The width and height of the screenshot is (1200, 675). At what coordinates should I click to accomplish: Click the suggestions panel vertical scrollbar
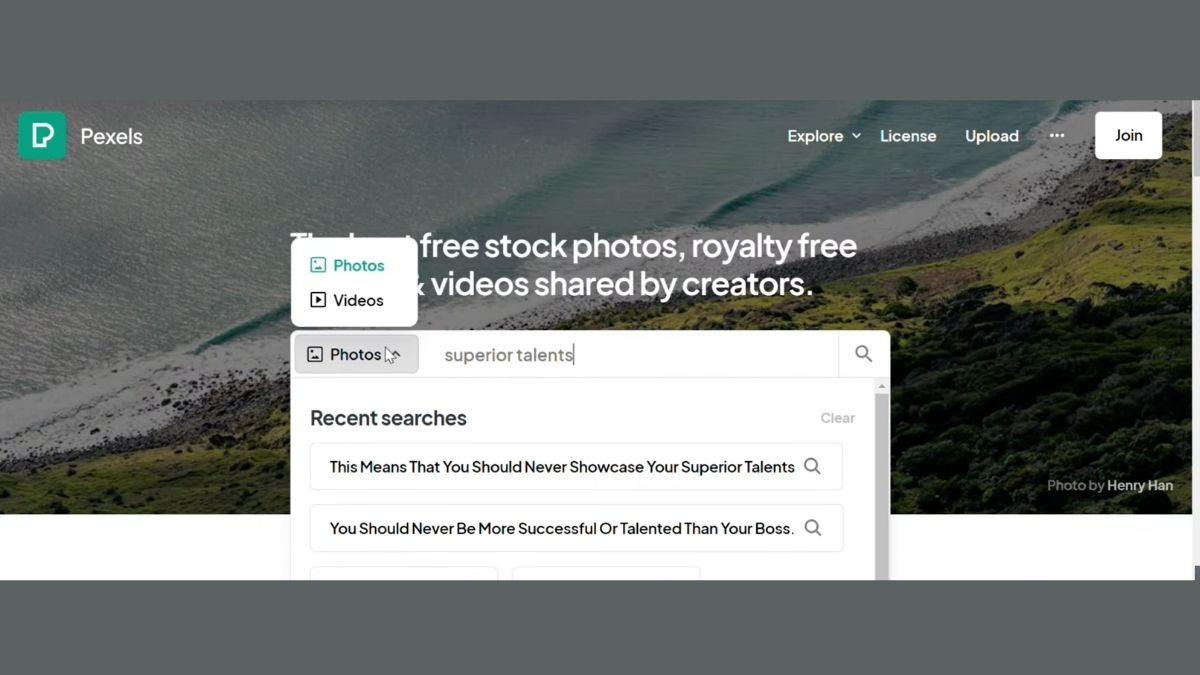pos(881,480)
